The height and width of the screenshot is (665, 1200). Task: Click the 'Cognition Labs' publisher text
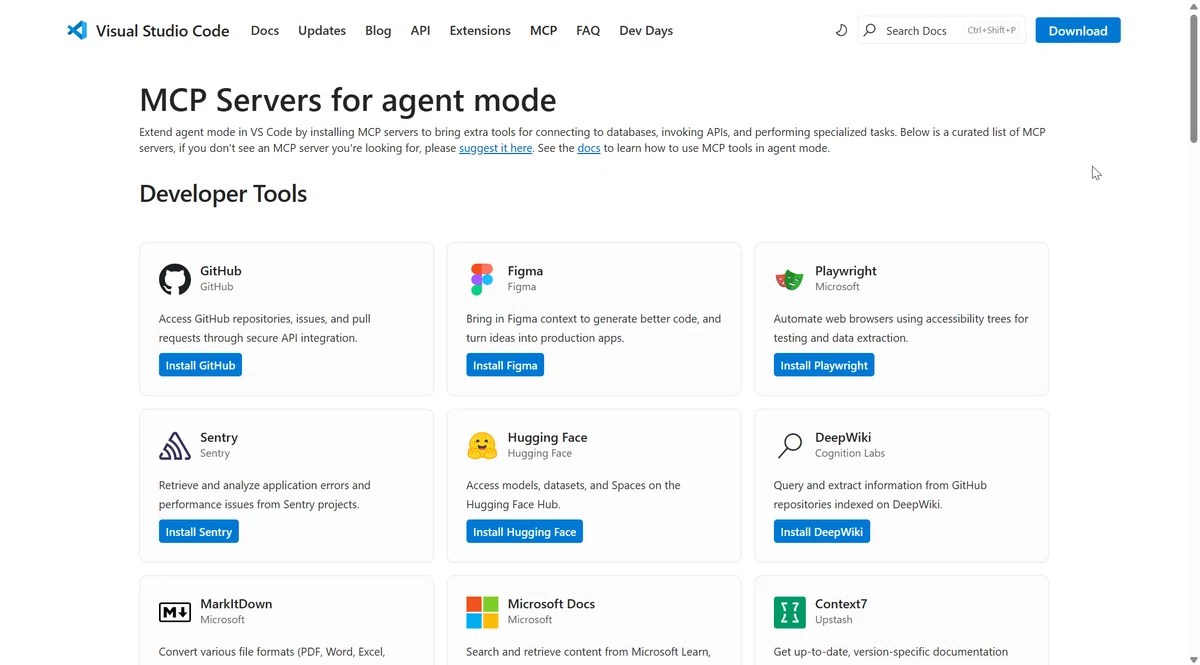[850, 453]
